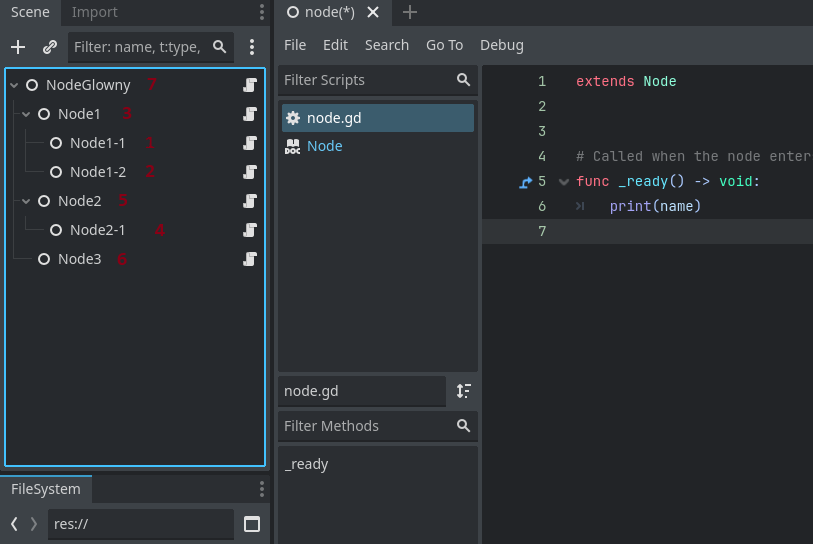Select the Node1-1 tree item
The height and width of the screenshot is (544, 813).
[x=97, y=143]
